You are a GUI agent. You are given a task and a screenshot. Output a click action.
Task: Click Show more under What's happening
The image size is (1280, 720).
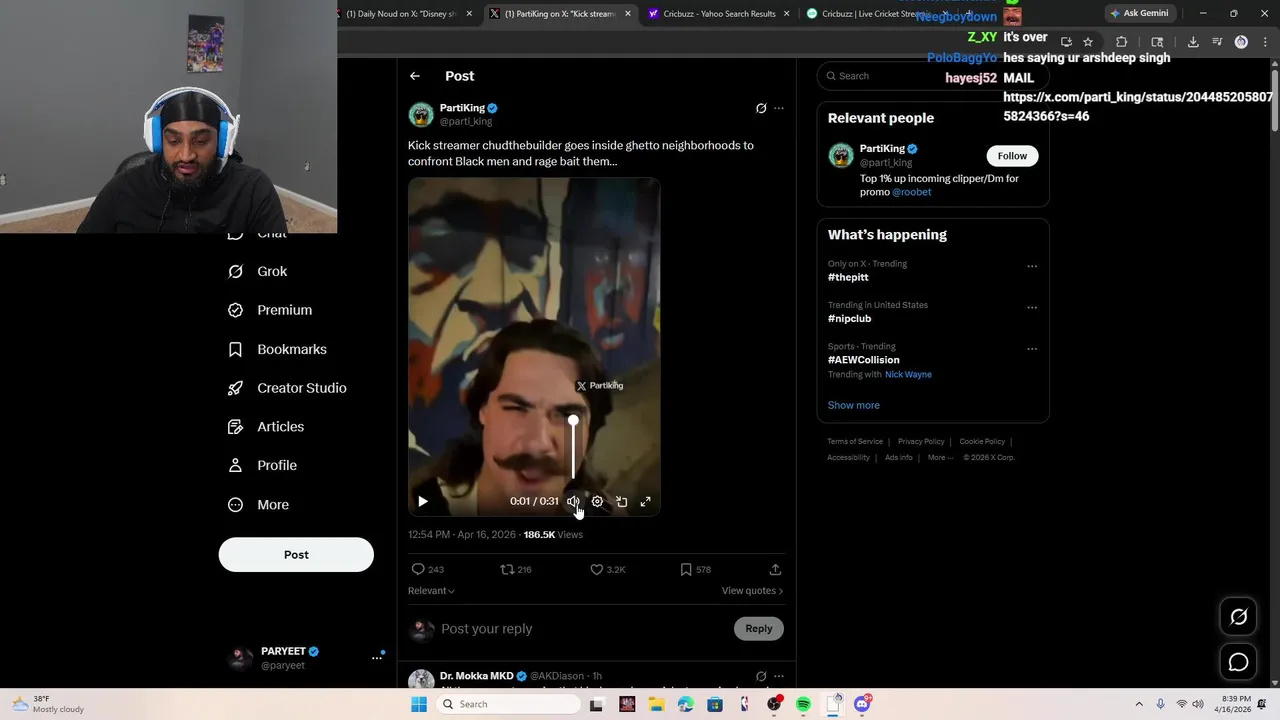pos(853,405)
